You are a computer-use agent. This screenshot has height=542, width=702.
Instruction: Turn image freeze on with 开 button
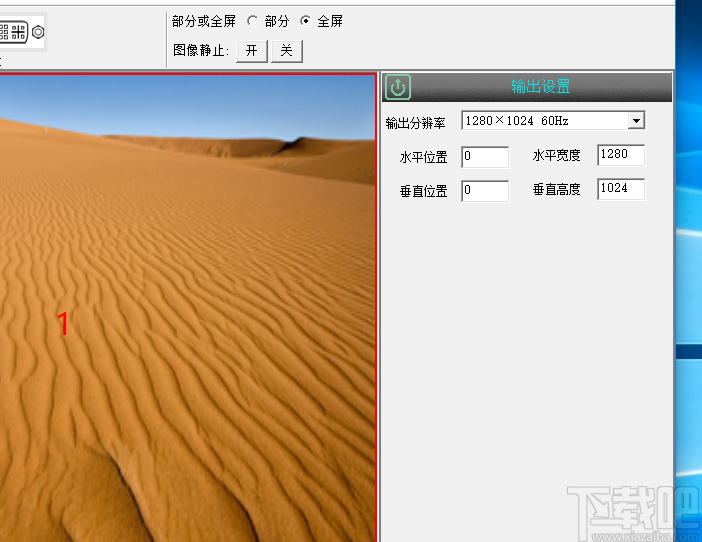click(252, 51)
